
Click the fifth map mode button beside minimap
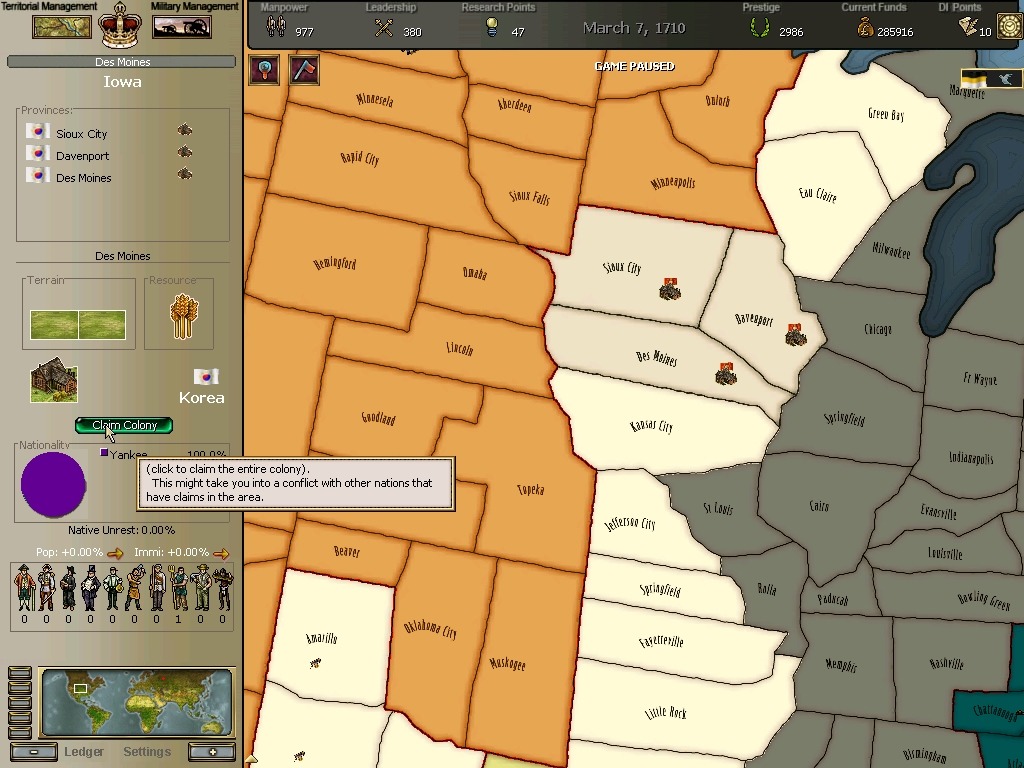[20, 732]
